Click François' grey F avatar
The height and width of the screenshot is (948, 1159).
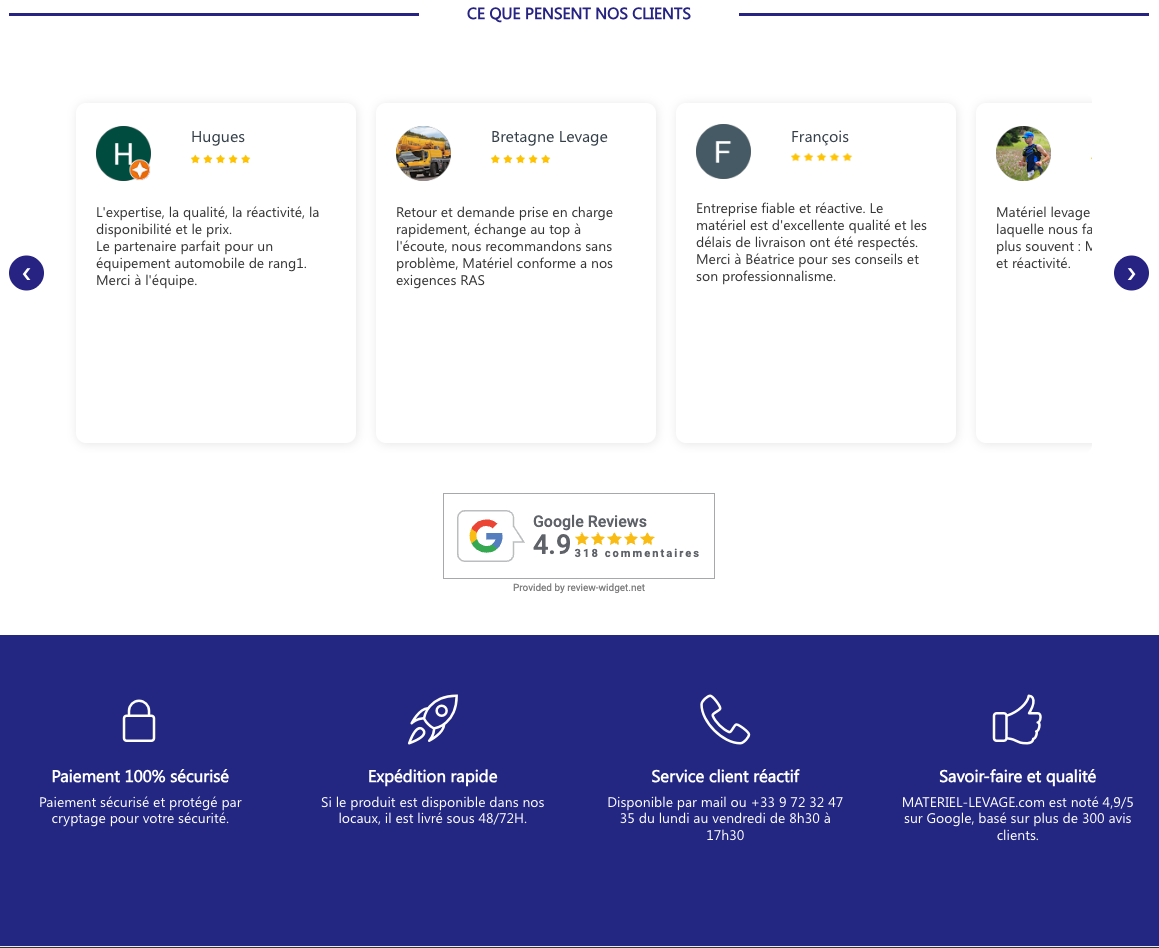723,151
